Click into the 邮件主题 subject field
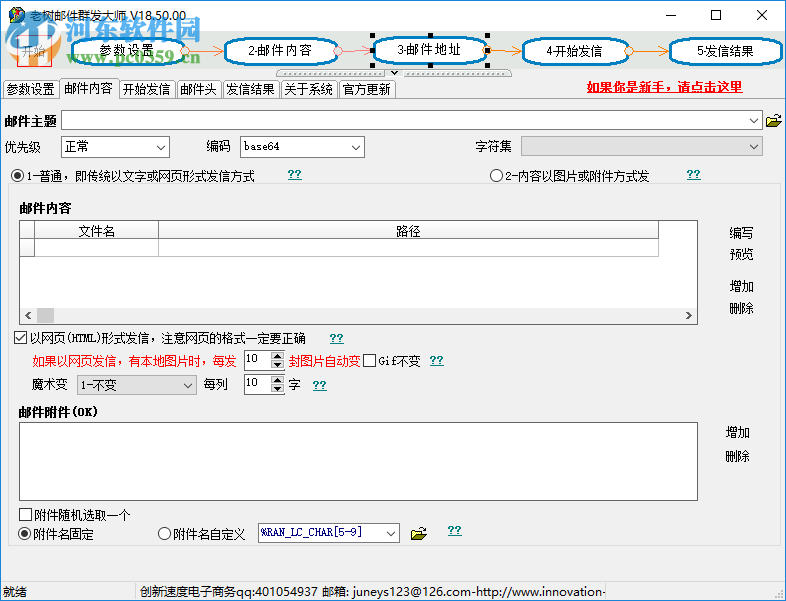 pyautogui.click(x=404, y=120)
